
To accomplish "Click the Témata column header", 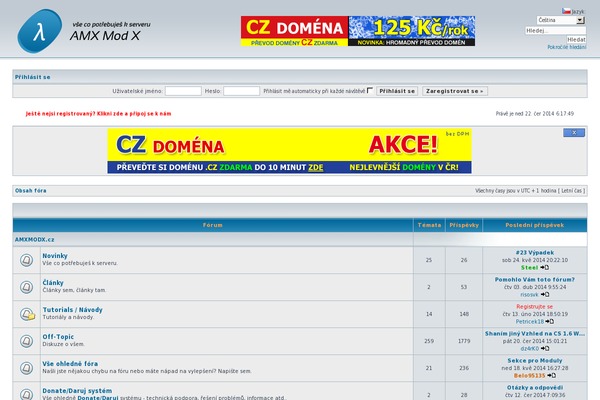I will [429, 225].
